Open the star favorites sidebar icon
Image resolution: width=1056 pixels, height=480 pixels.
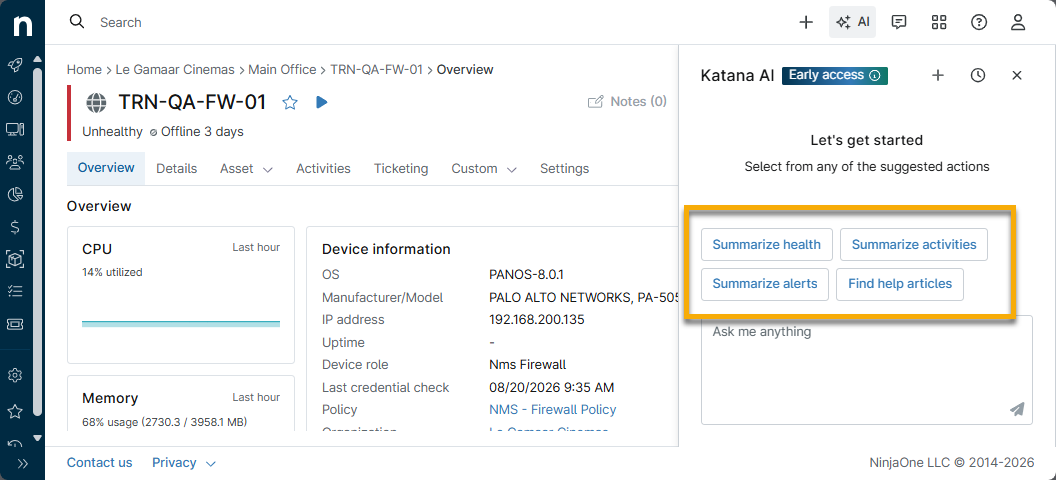pos(15,411)
